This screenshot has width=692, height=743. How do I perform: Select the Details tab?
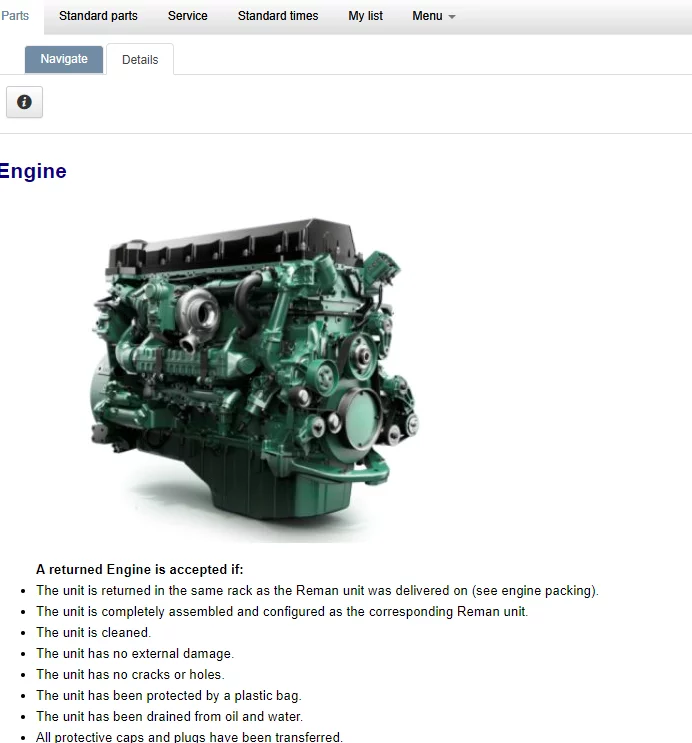(x=140, y=60)
